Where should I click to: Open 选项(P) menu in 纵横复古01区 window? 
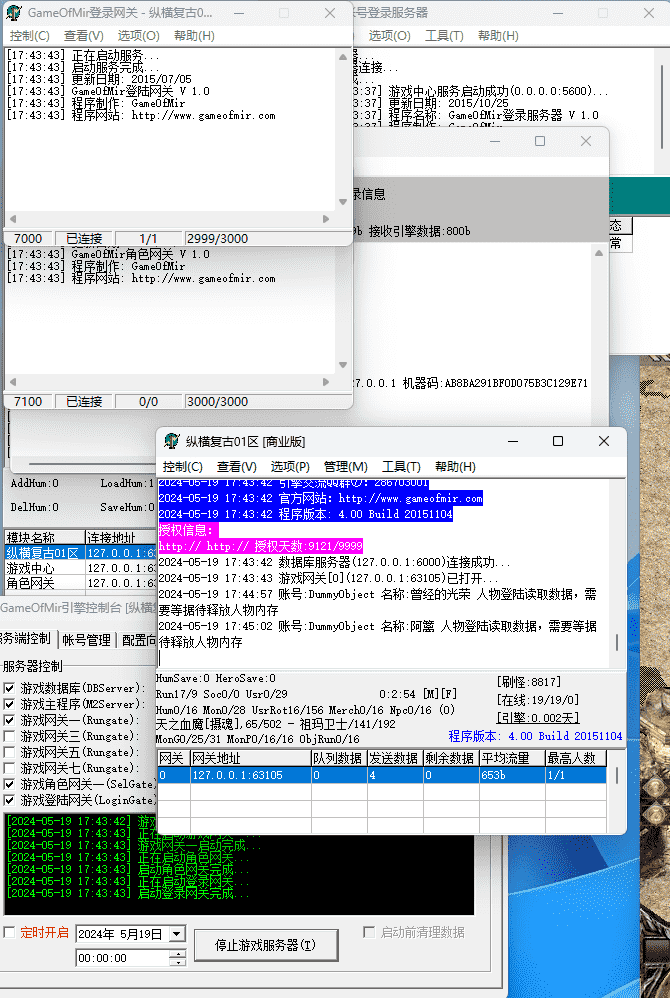coord(290,467)
